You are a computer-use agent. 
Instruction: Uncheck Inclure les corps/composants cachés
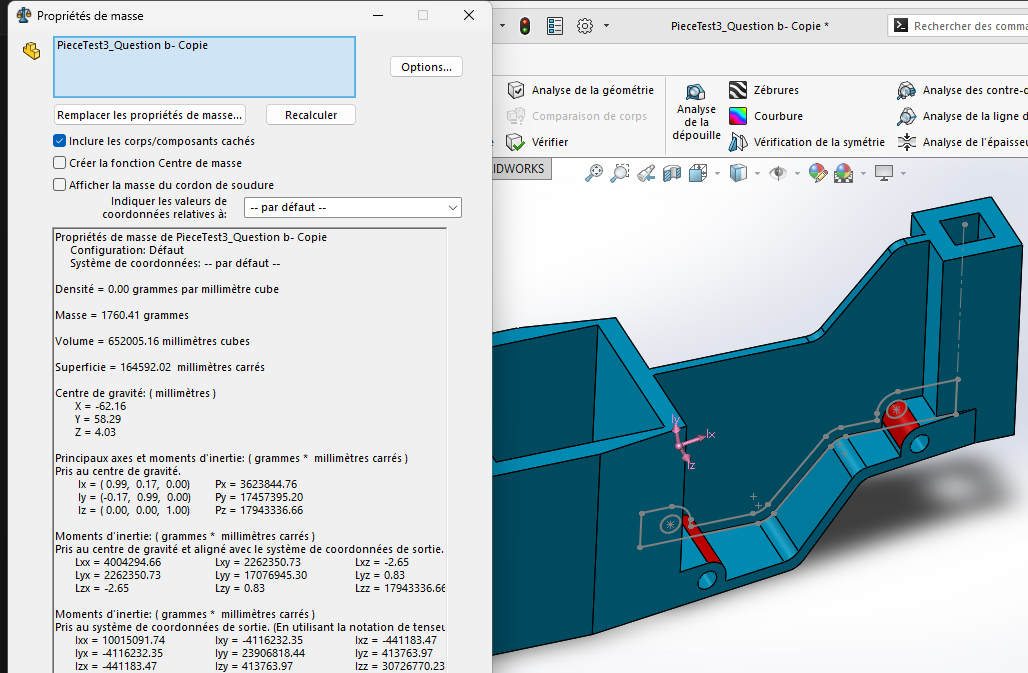pos(60,142)
